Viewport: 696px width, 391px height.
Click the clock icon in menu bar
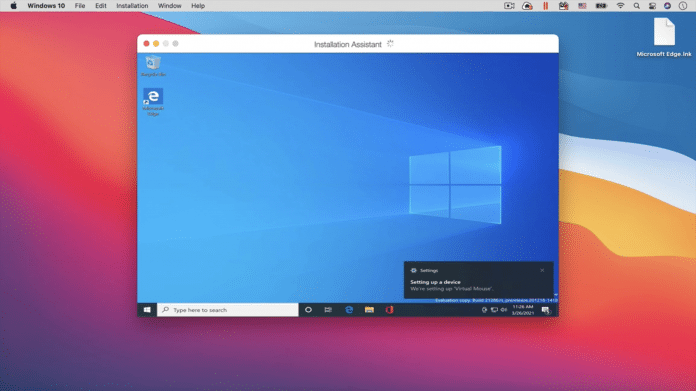pos(683,6)
